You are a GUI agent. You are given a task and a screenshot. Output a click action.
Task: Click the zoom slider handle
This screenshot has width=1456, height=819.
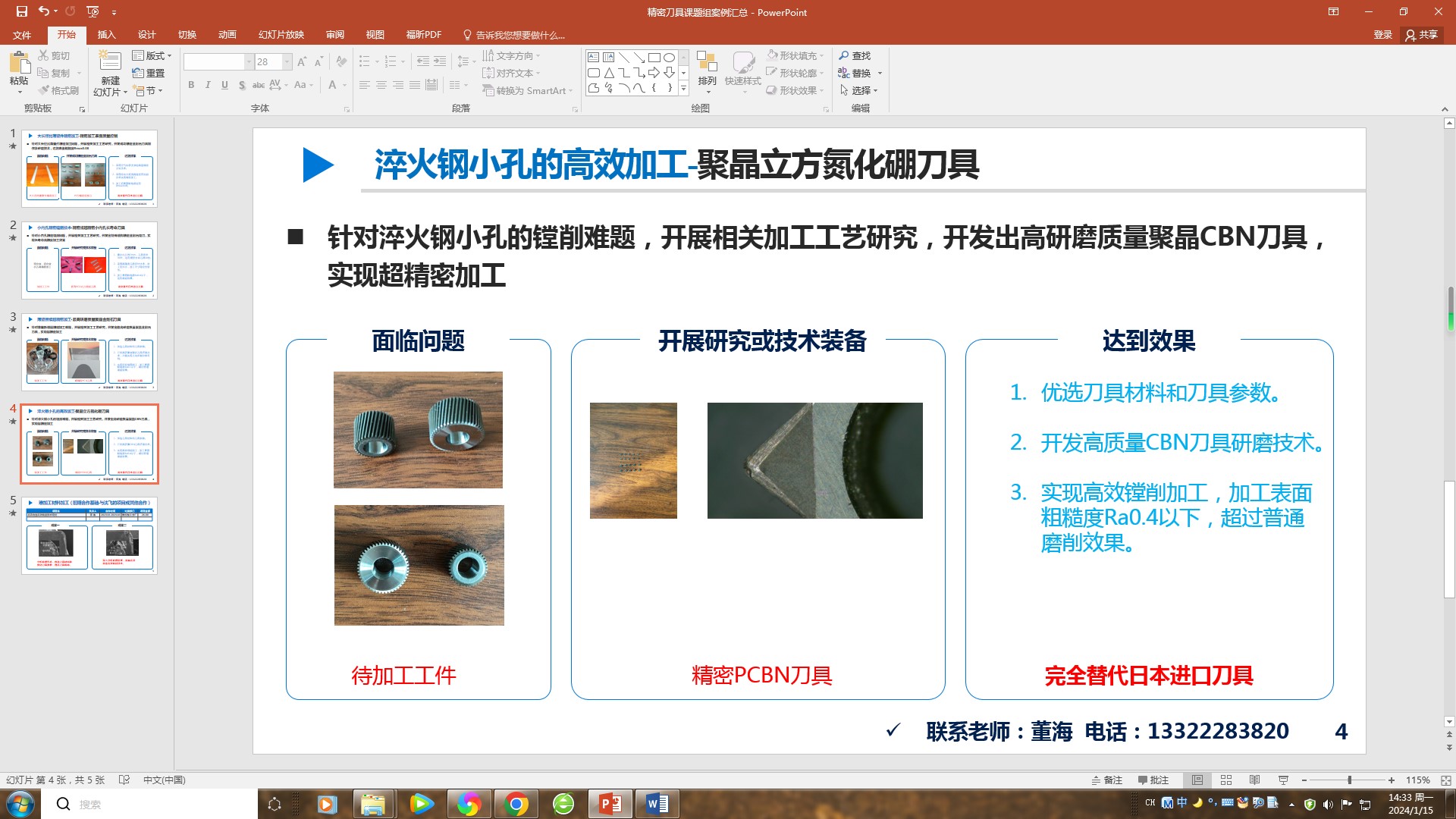(1349, 780)
